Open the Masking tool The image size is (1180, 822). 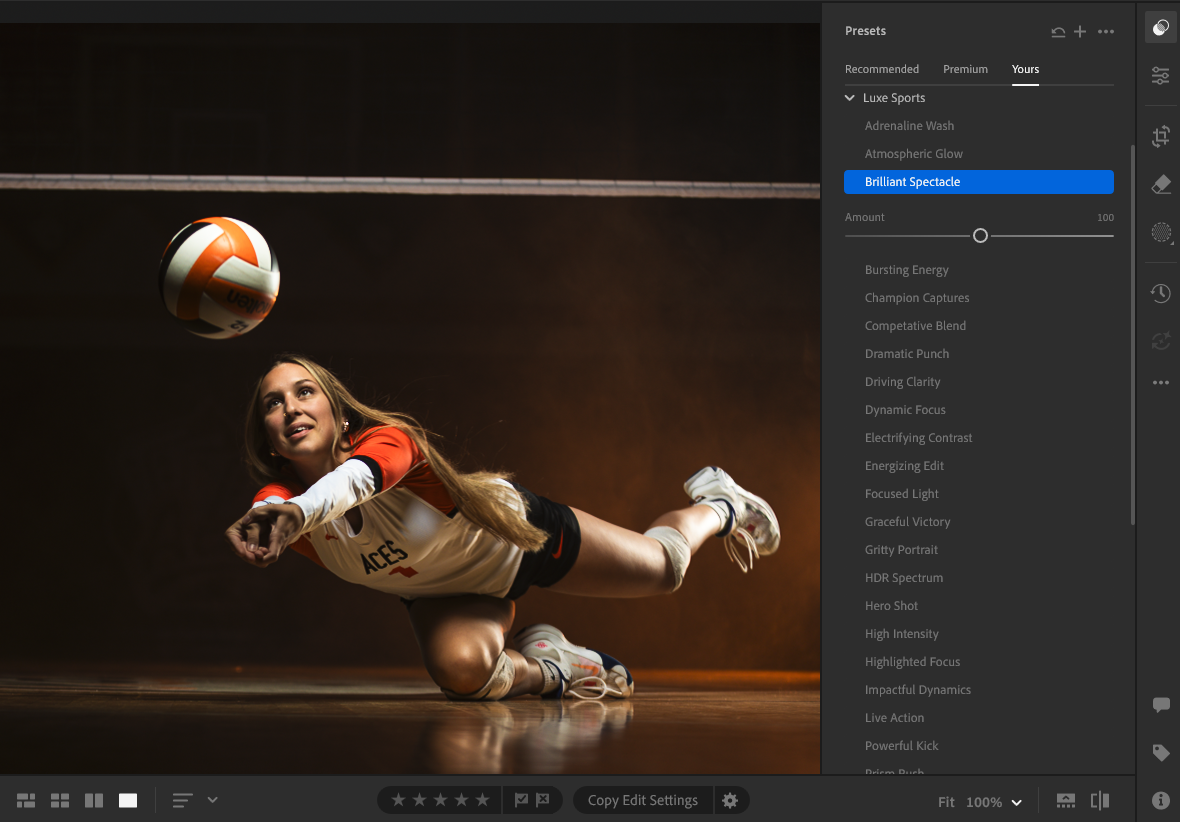click(x=1160, y=232)
